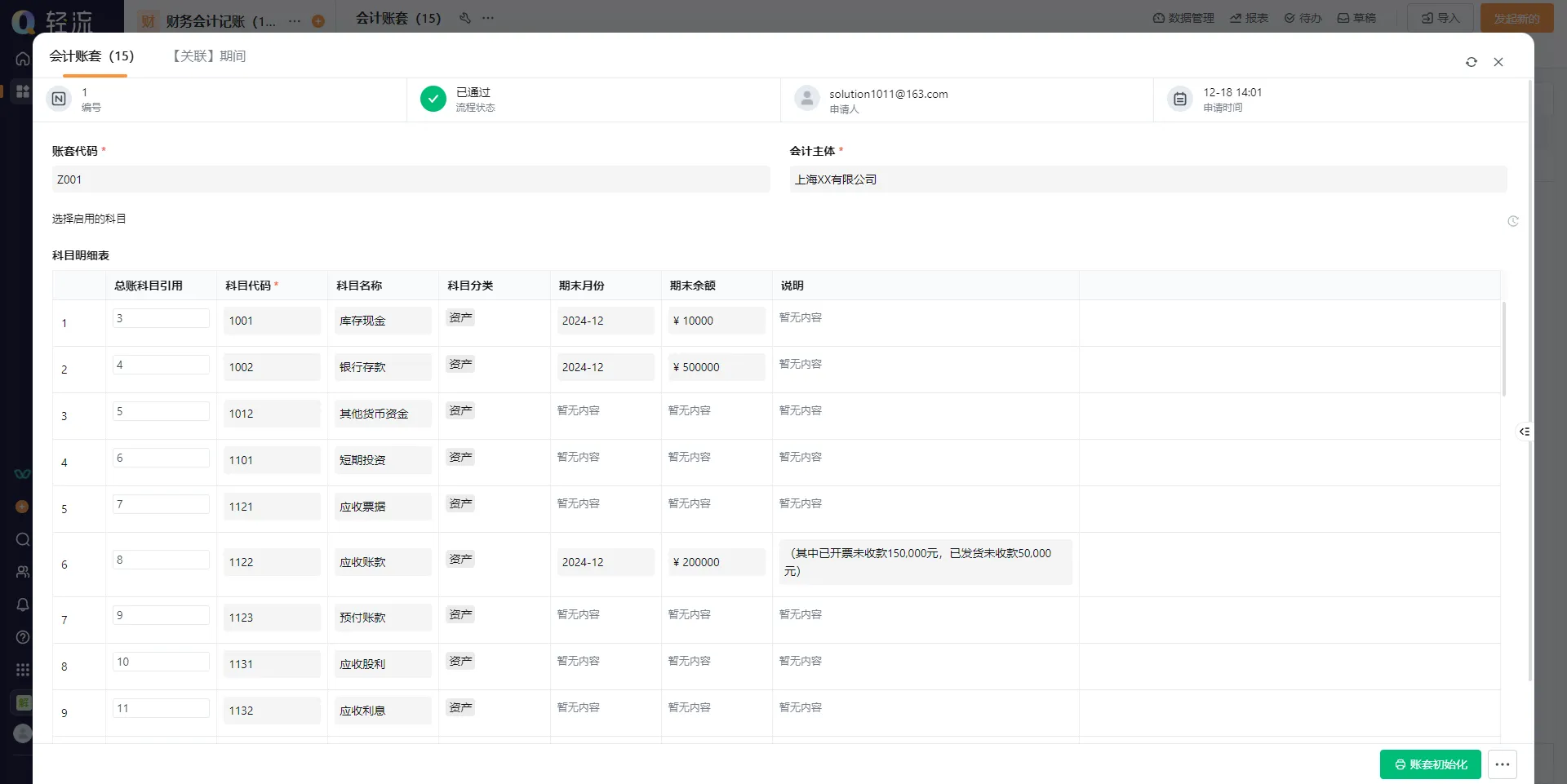Viewport: 1567px width, 784px height.
Task: Show the field history via clock icon
Action: pos(1514,221)
